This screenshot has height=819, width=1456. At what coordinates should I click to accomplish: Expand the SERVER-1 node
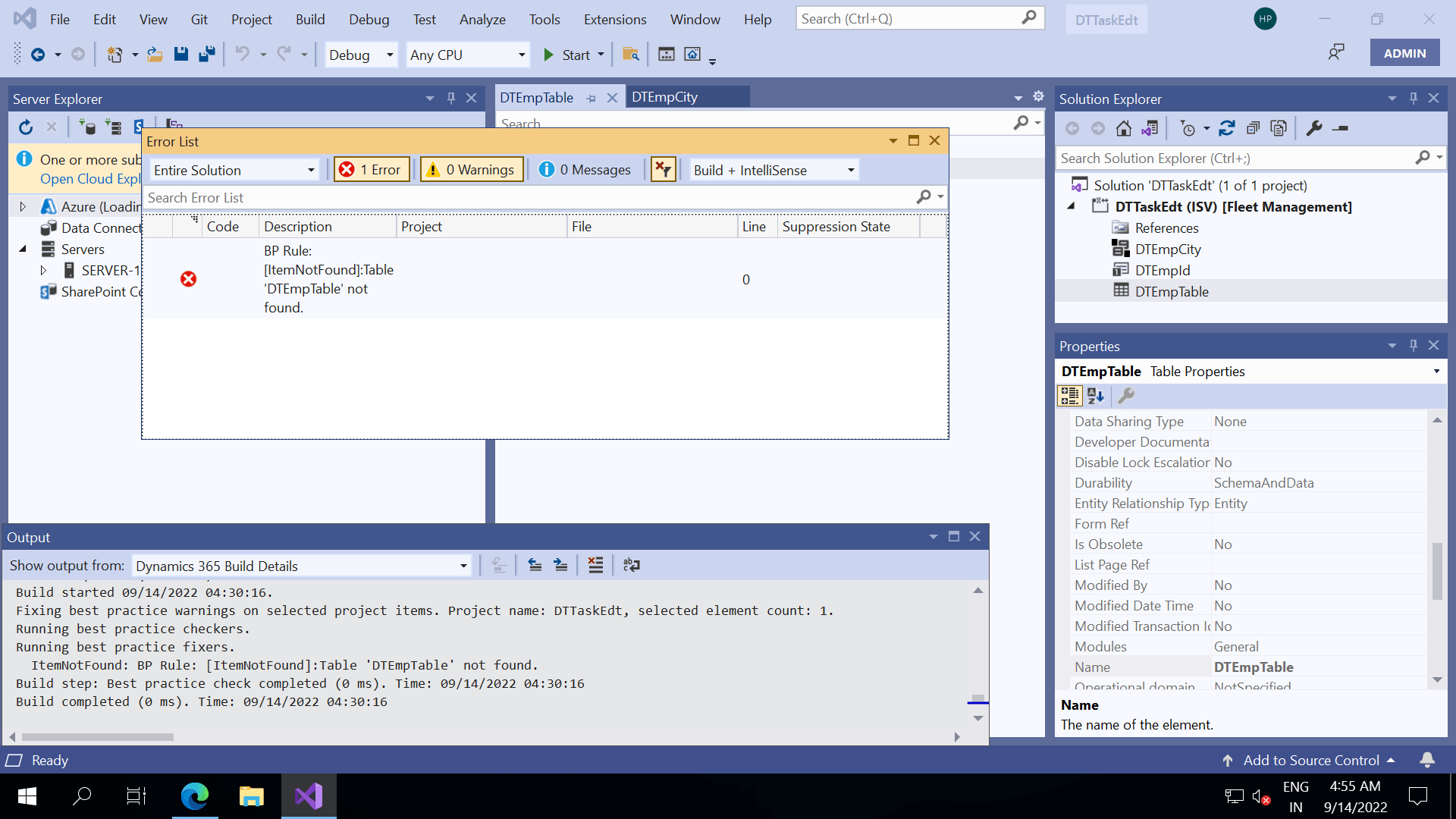[x=43, y=270]
